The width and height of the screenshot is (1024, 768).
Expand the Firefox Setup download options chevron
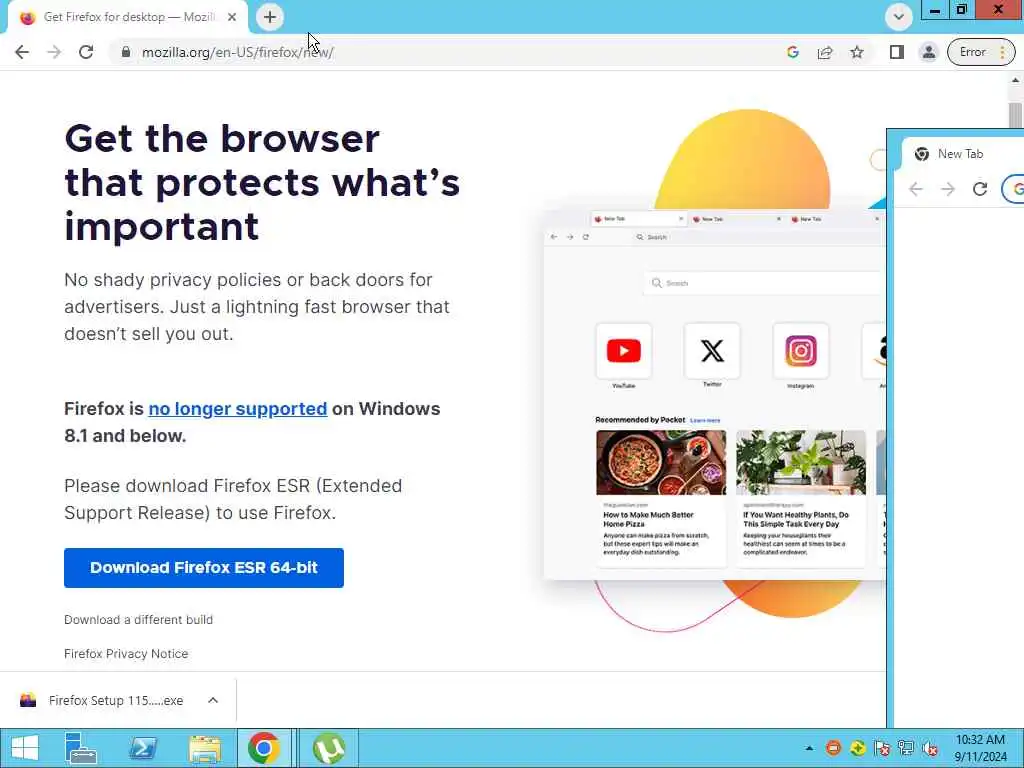pos(213,700)
